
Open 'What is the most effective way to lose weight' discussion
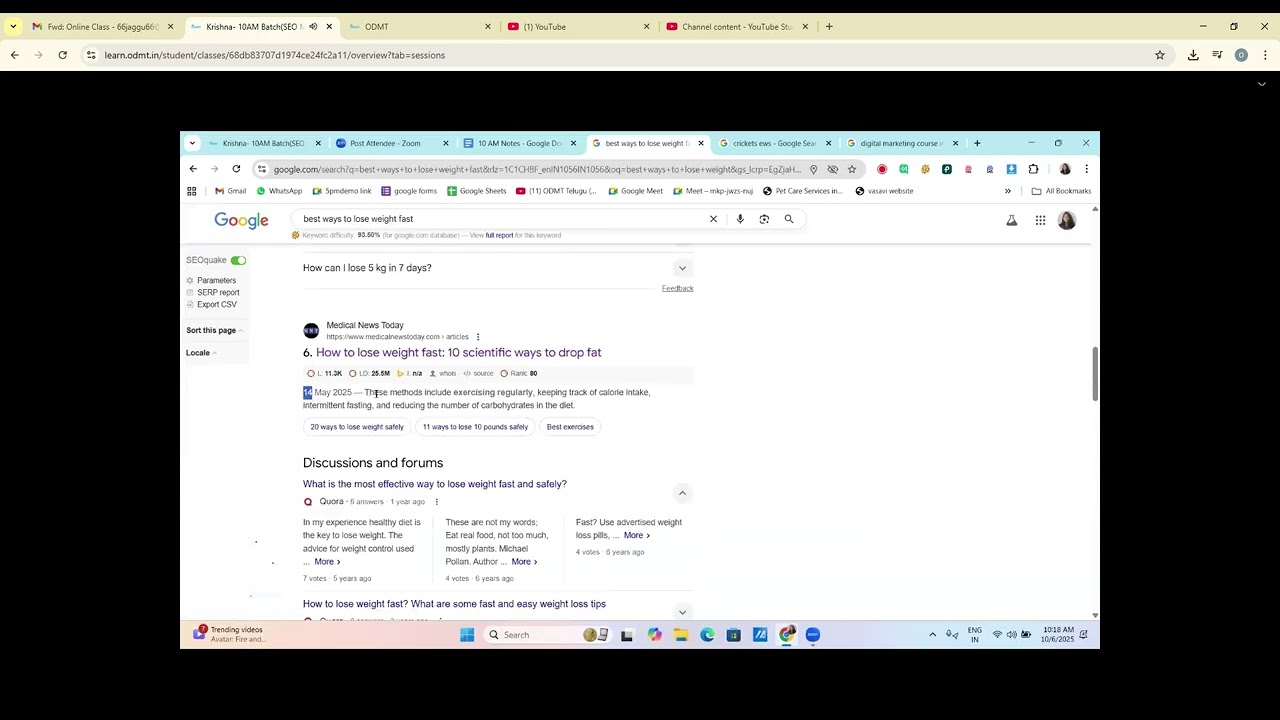[435, 484]
